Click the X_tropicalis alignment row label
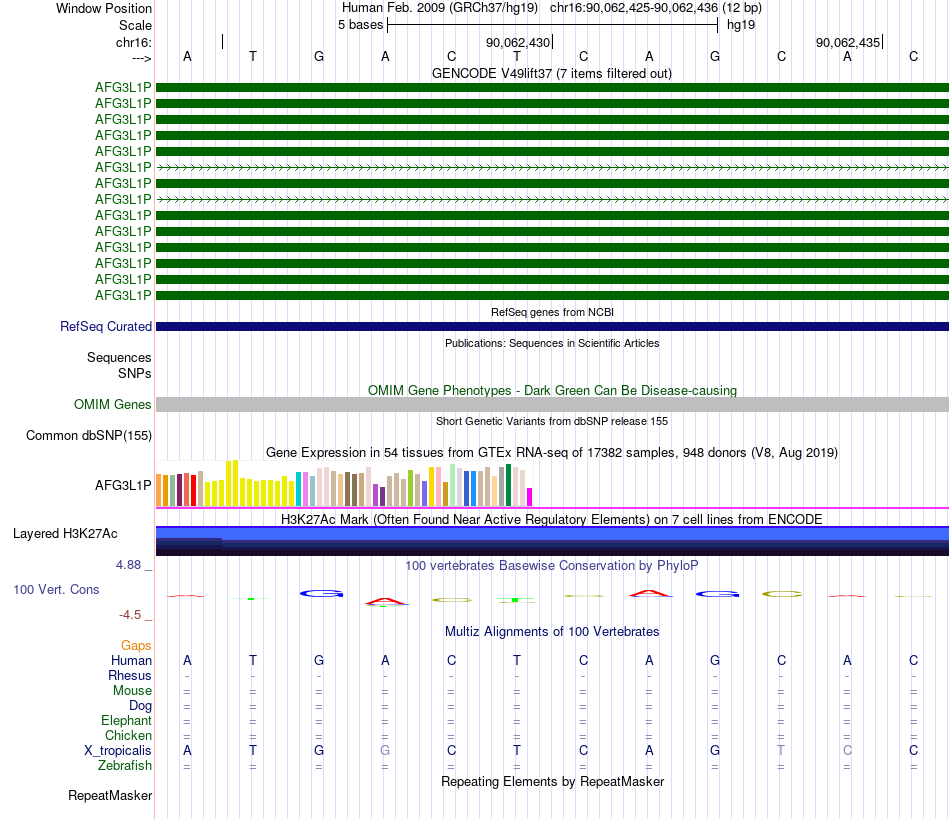 click(x=118, y=751)
